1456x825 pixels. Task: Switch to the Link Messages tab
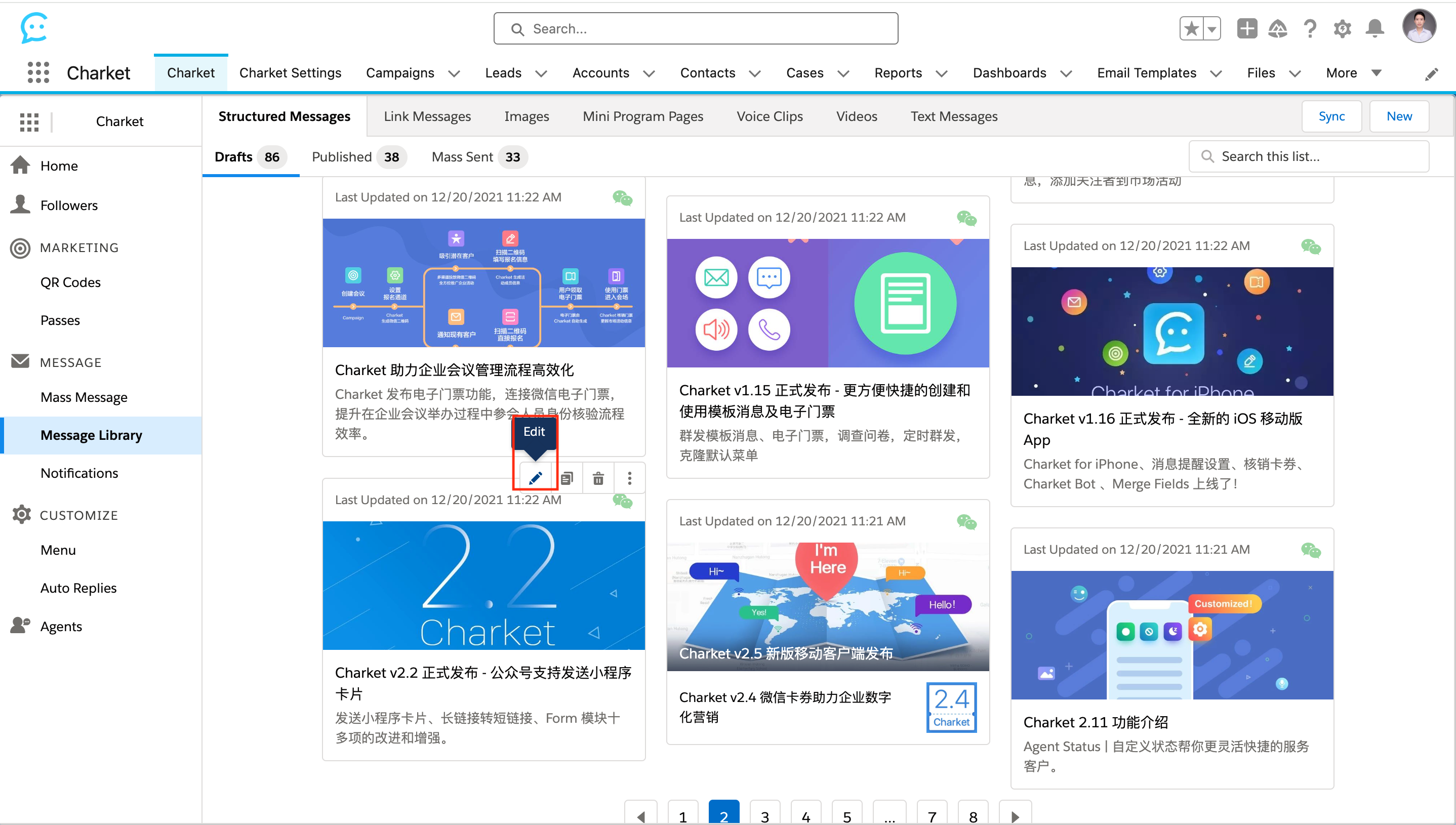click(x=427, y=116)
